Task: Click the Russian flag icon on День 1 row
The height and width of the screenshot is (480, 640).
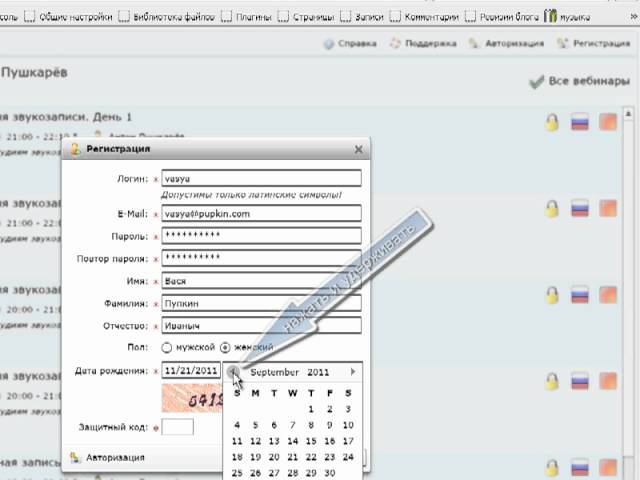Action: point(580,122)
